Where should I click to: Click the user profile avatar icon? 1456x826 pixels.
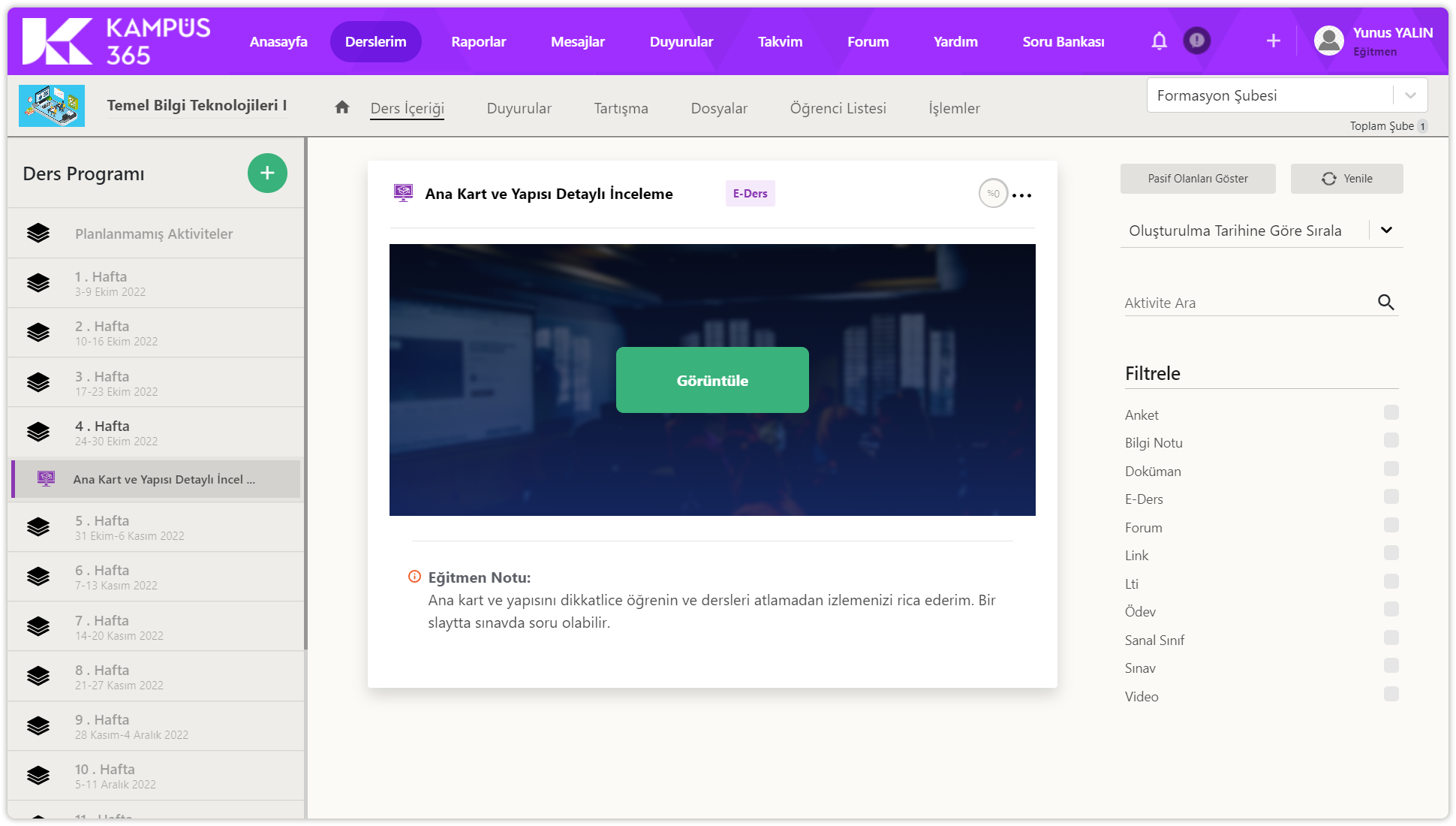(x=1328, y=41)
